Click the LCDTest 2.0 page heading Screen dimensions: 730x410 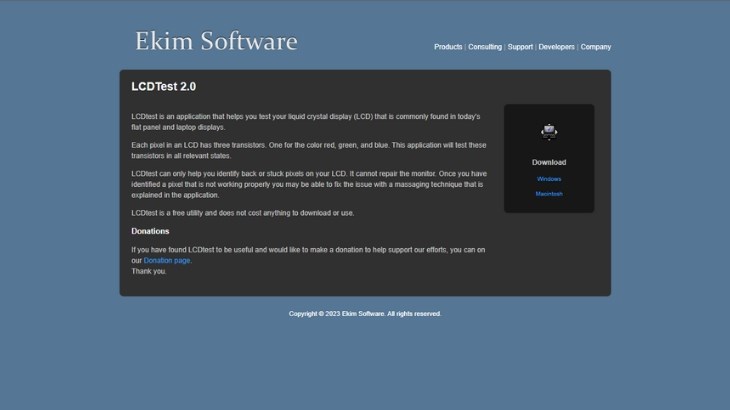(x=164, y=87)
